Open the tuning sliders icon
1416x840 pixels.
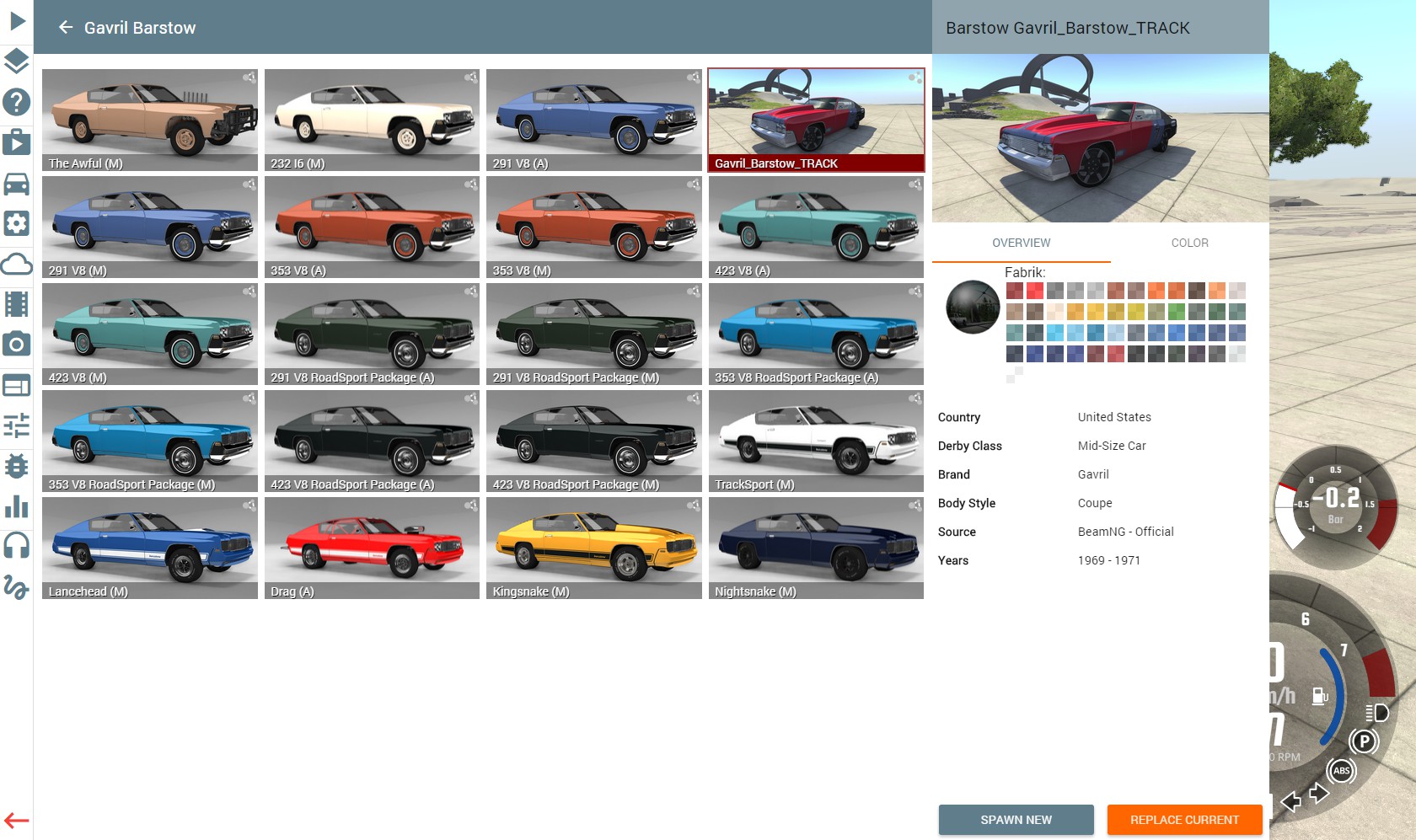[17, 425]
